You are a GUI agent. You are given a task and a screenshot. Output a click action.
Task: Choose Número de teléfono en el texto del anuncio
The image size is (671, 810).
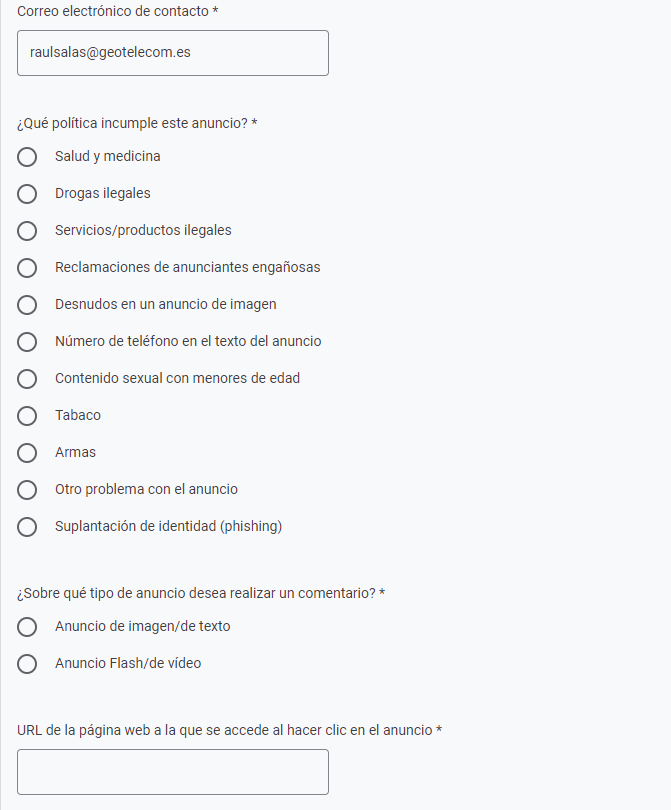pyautogui.click(x=27, y=342)
